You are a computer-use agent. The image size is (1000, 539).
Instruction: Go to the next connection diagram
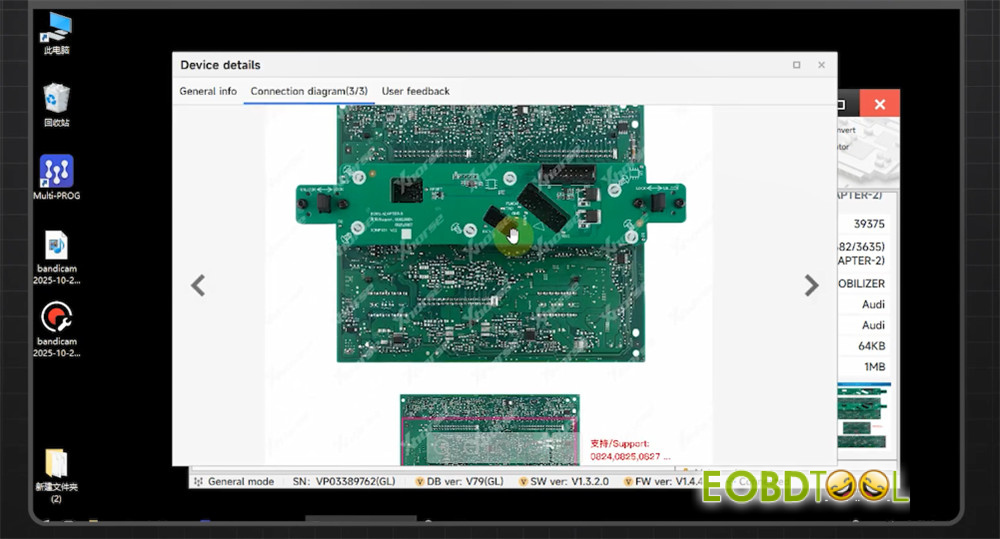[811, 285]
